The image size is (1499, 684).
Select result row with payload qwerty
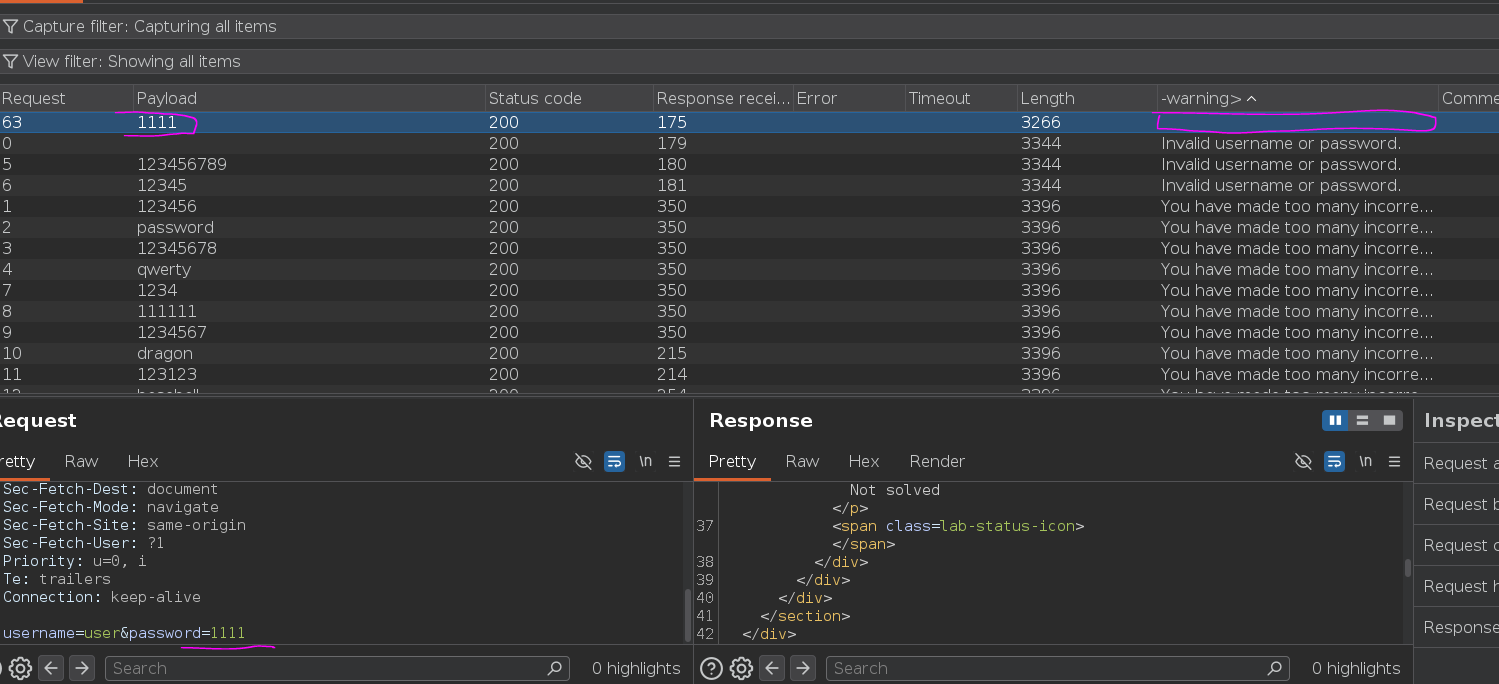[x=749, y=269]
